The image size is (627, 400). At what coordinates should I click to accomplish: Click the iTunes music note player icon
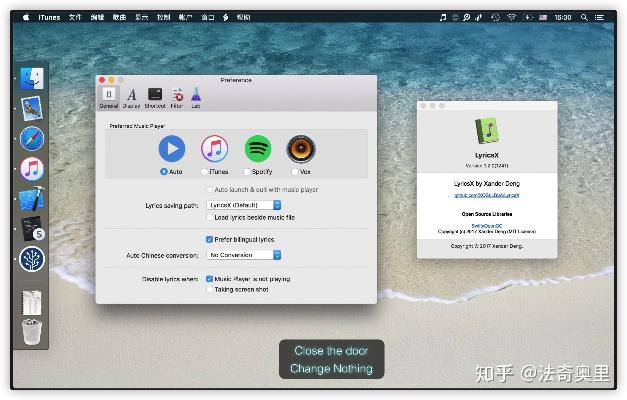pyautogui.click(x=215, y=149)
